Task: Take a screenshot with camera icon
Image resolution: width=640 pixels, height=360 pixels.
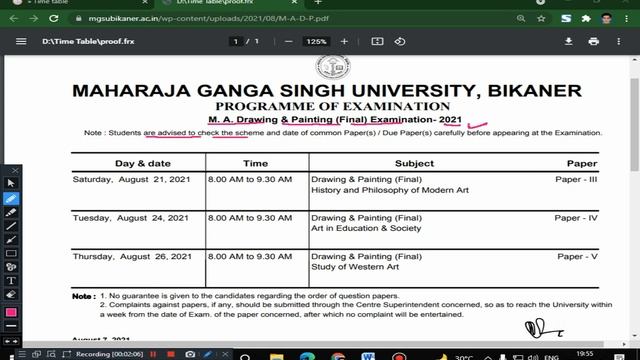Action: 190,354
